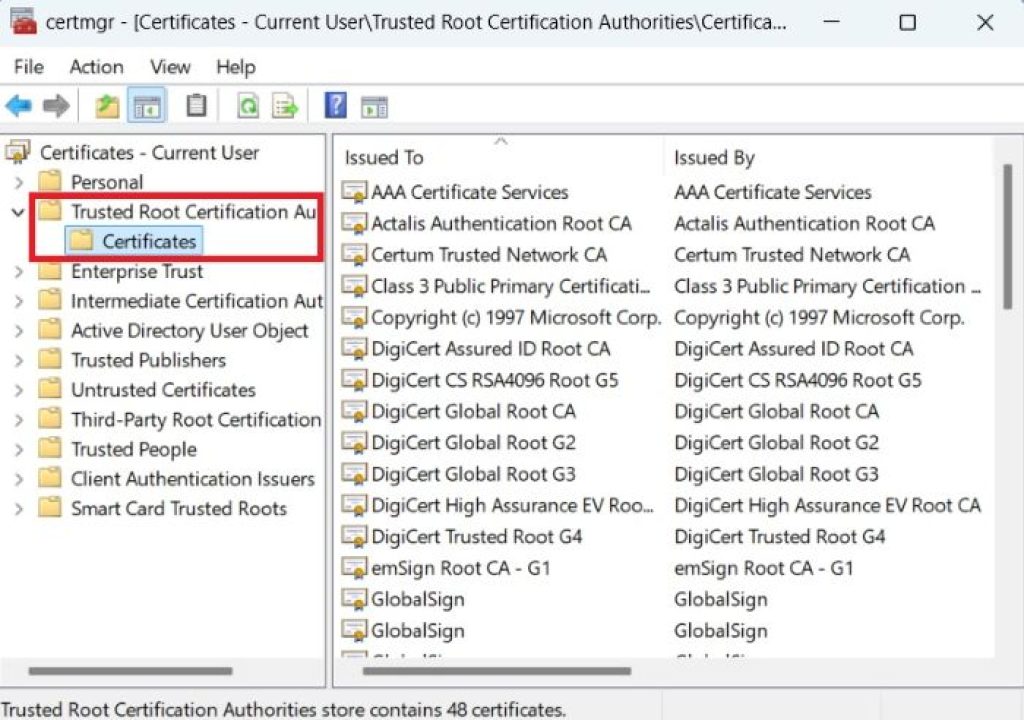
Task: Click the Trusted Publishers folder icon
Action: point(50,359)
